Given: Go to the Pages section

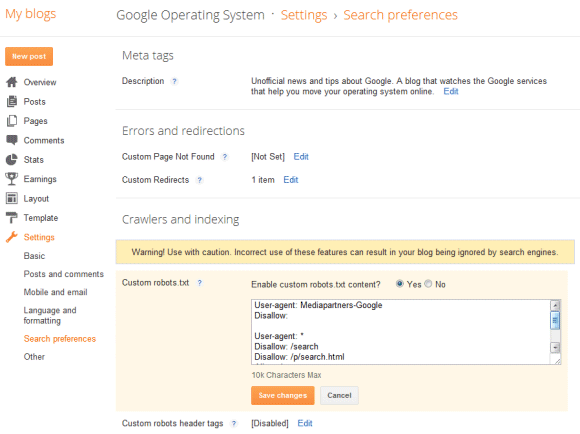Looking at the screenshot, I should 36,121.
